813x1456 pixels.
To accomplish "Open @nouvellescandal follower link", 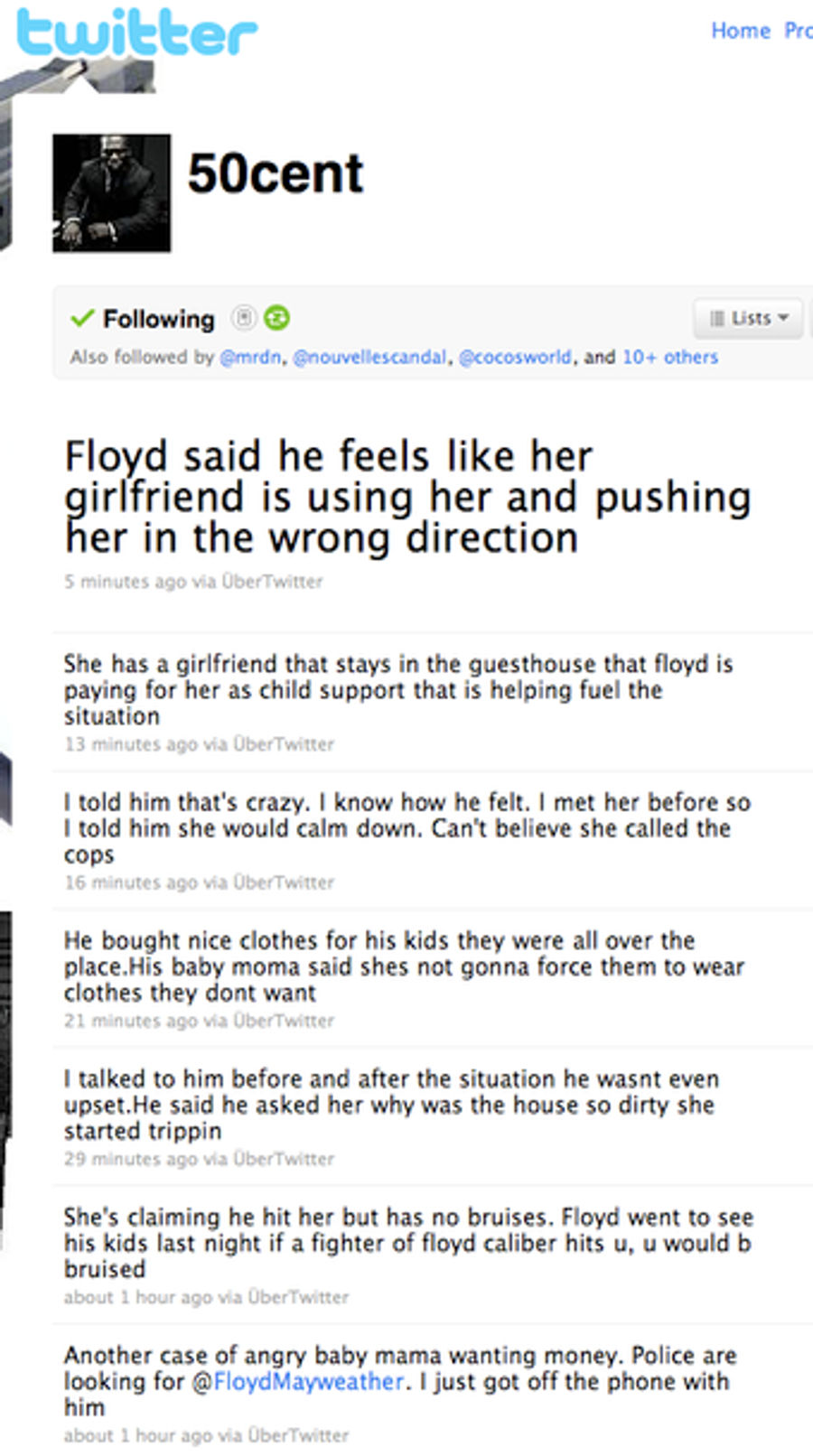I will coord(369,357).
